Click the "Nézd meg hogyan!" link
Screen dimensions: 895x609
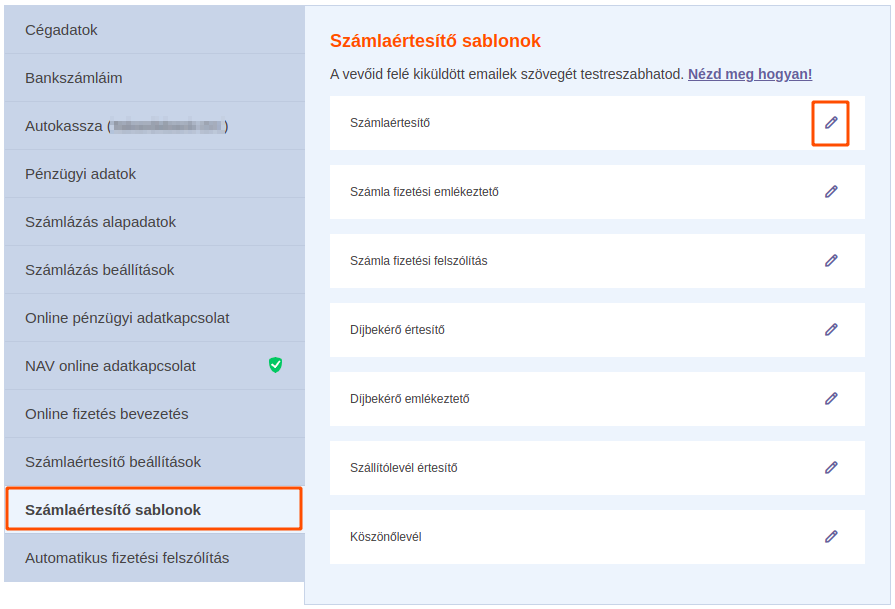click(x=750, y=74)
